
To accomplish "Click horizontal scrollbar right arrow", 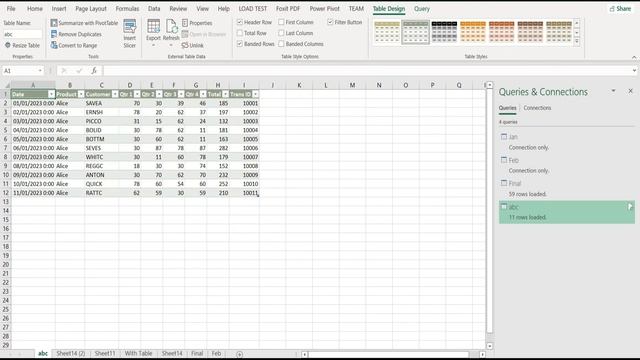I will tap(482, 354).
